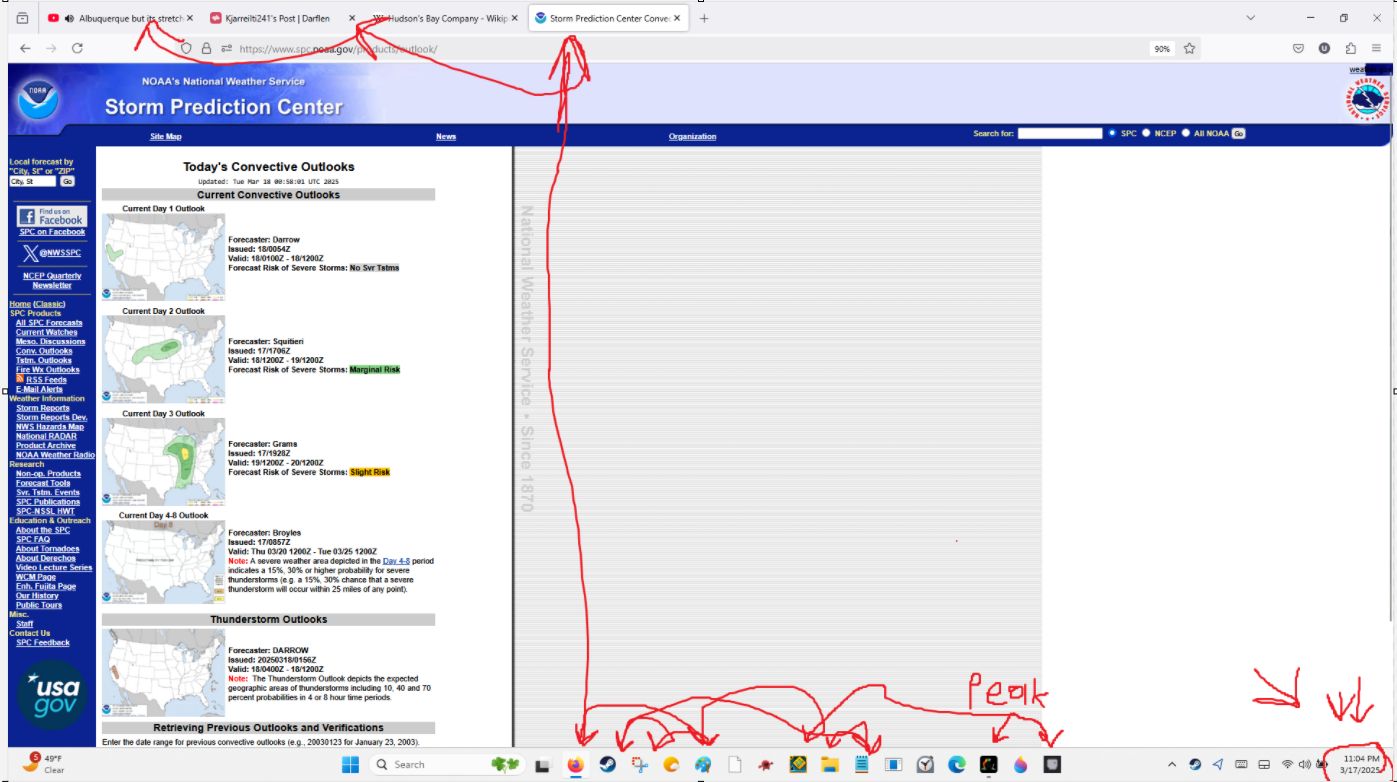Image resolution: width=1397 pixels, height=782 pixels.
Task: Open Enh. Fujita Page link
Action: [46, 586]
